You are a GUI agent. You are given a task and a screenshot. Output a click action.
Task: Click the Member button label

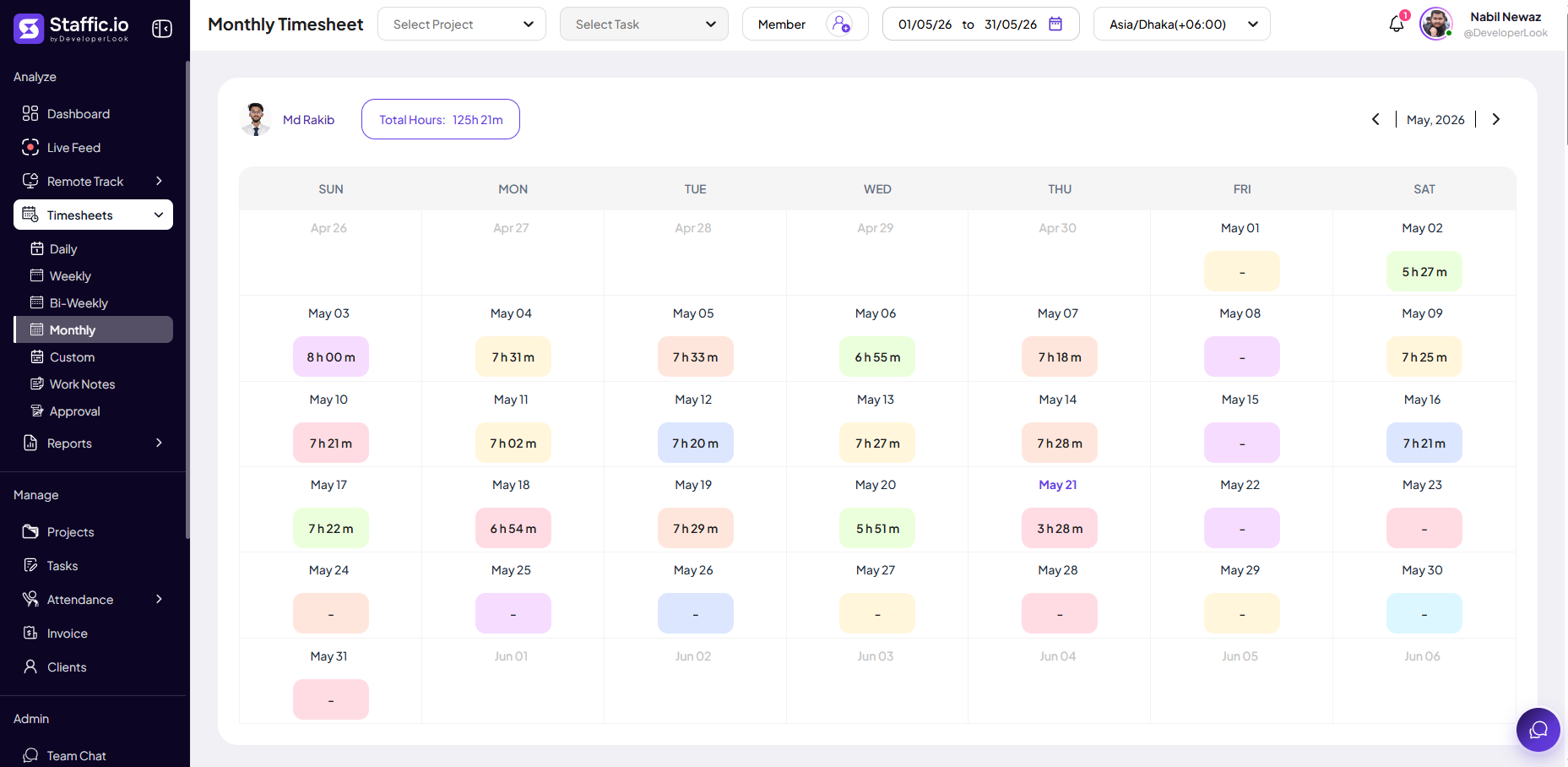[x=782, y=24]
